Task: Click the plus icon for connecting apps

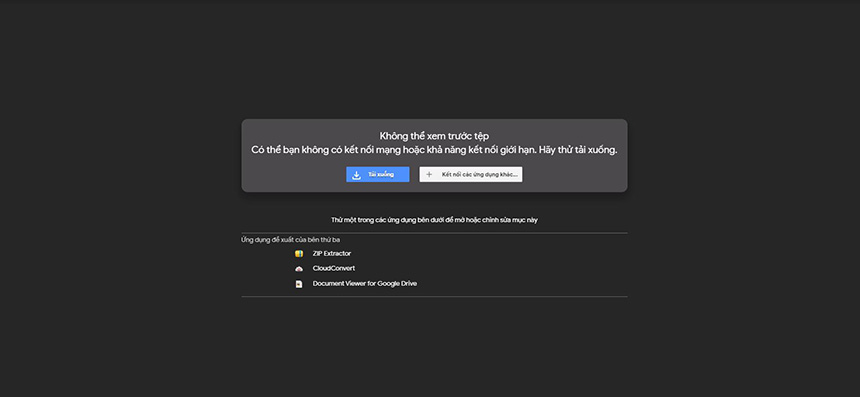Action: 429,175
